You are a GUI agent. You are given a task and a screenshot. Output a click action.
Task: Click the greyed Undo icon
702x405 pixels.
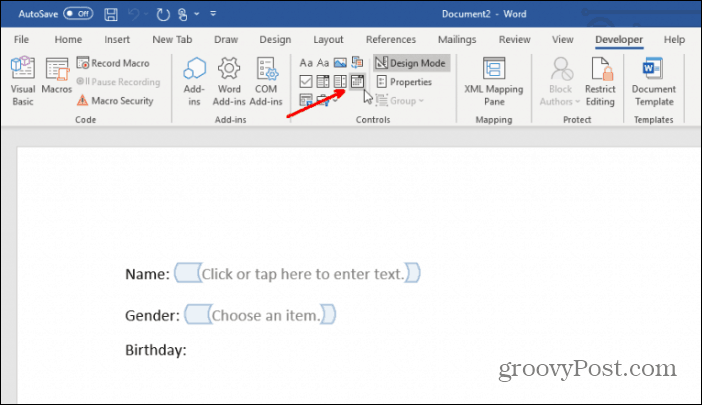133,14
